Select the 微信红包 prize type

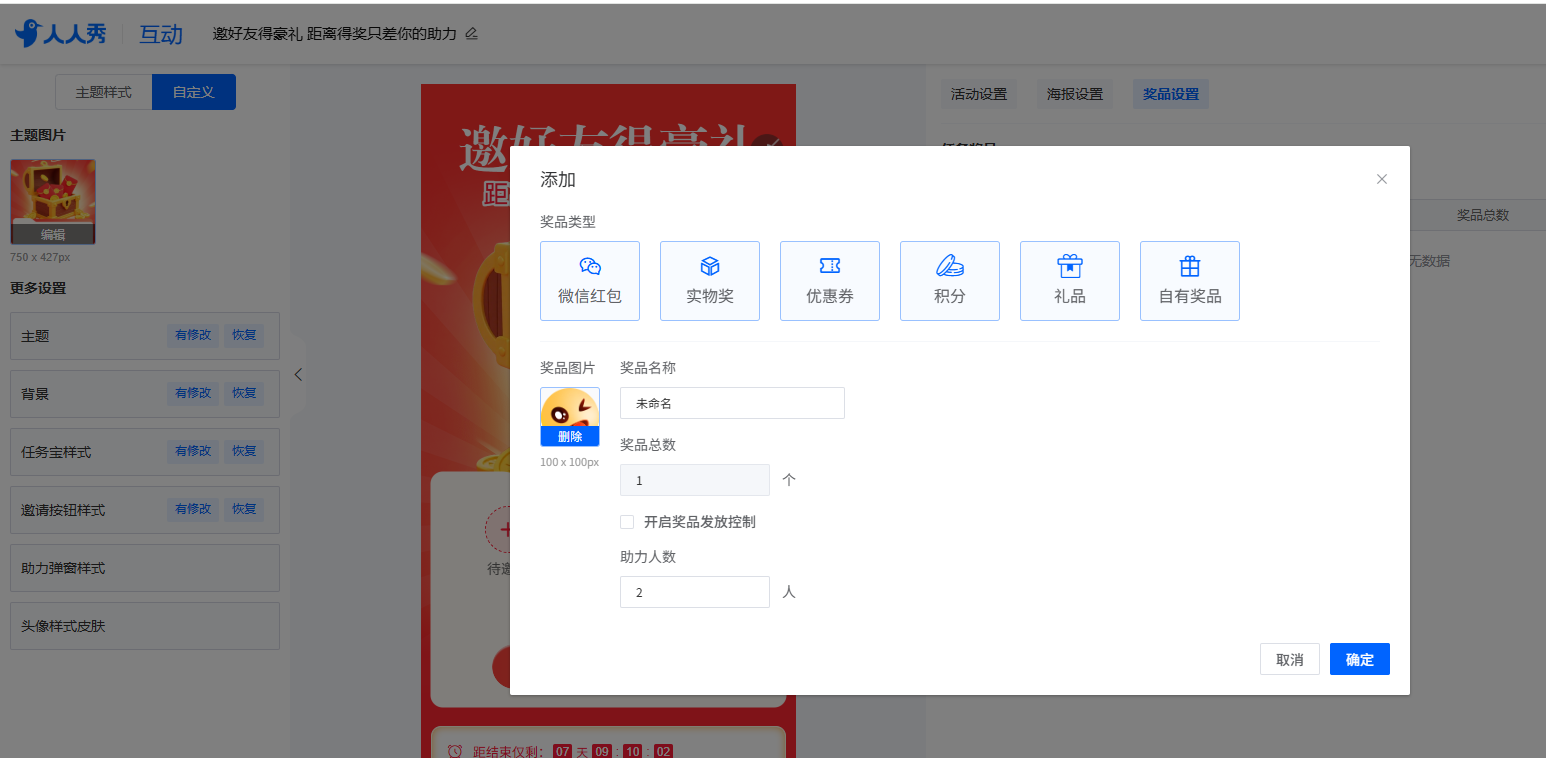590,281
